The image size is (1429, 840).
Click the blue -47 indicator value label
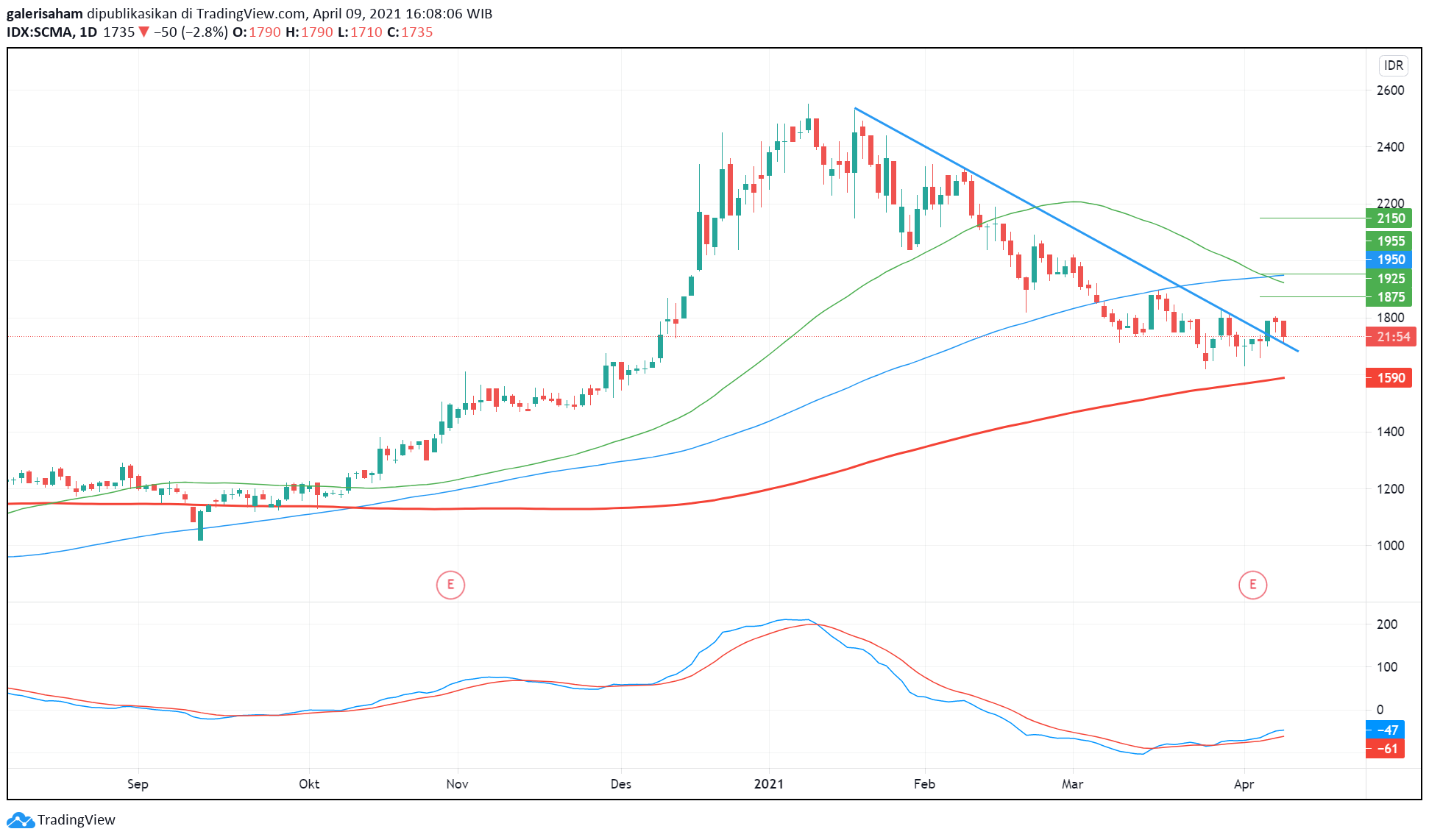[x=1386, y=730]
